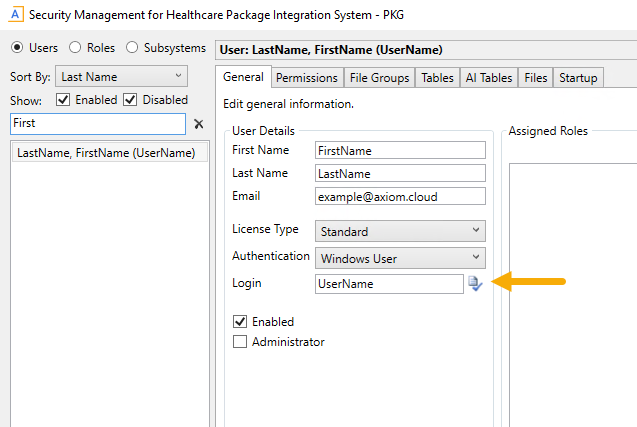Switch to the Permissions tab
The height and width of the screenshot is (427, 637).
click(x=306, y=78)
